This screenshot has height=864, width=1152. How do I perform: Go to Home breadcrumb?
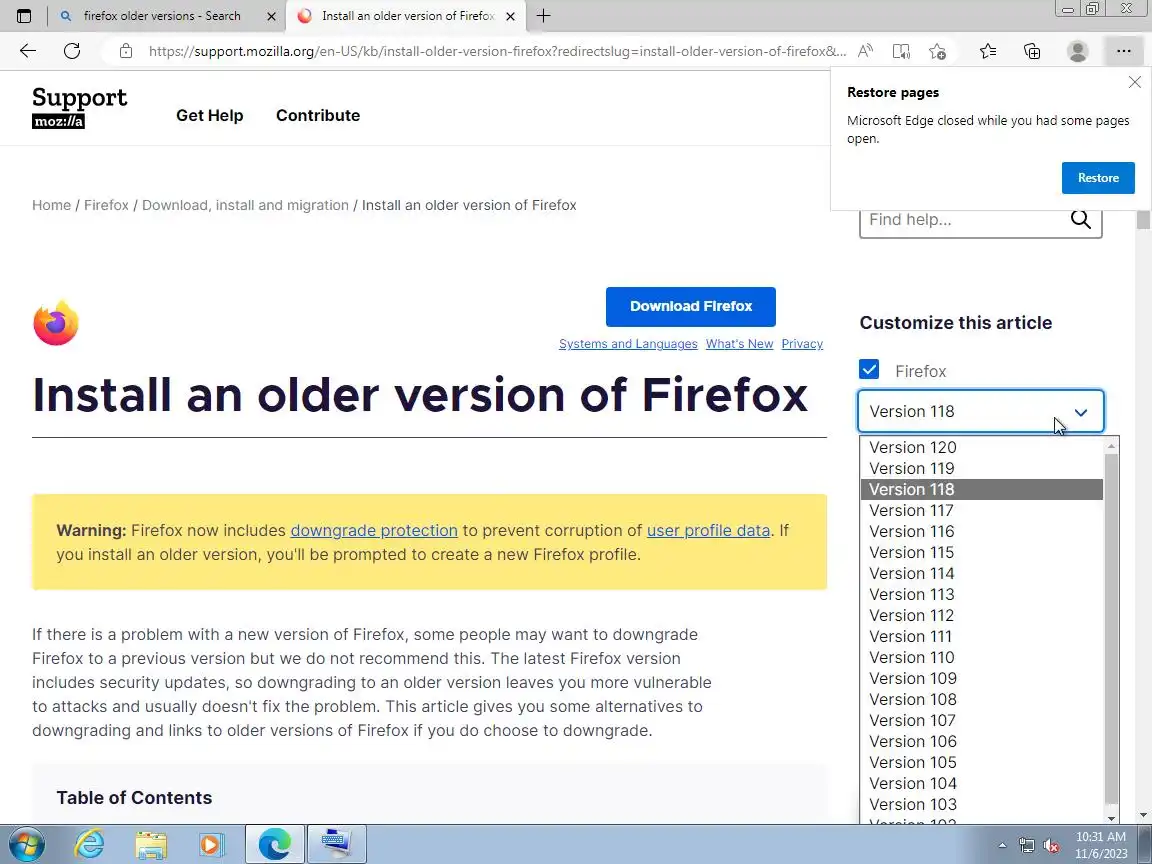[51, 205]
